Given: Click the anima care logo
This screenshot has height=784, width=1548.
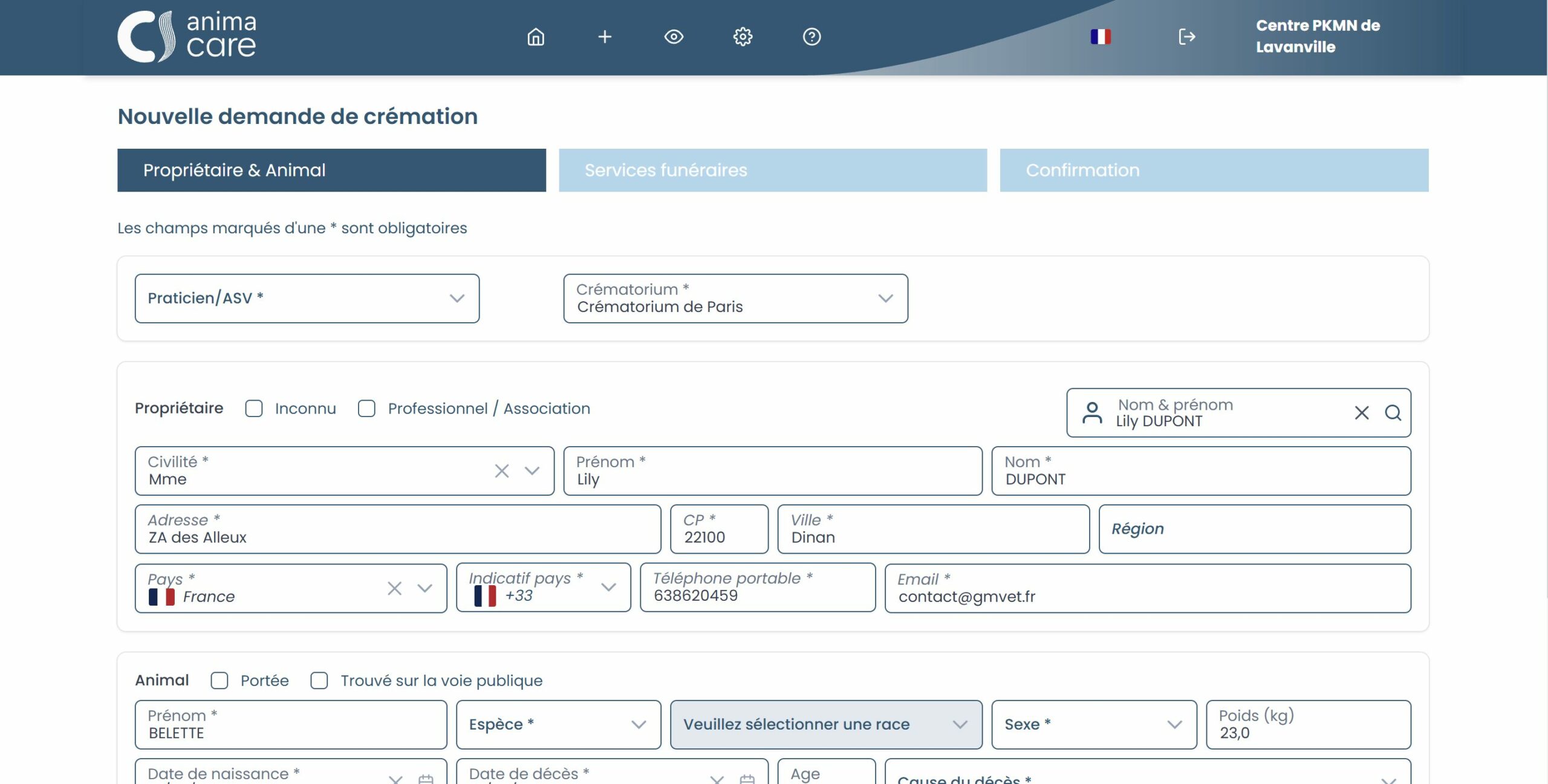Looking at the screenshot, I should point(187,37).
